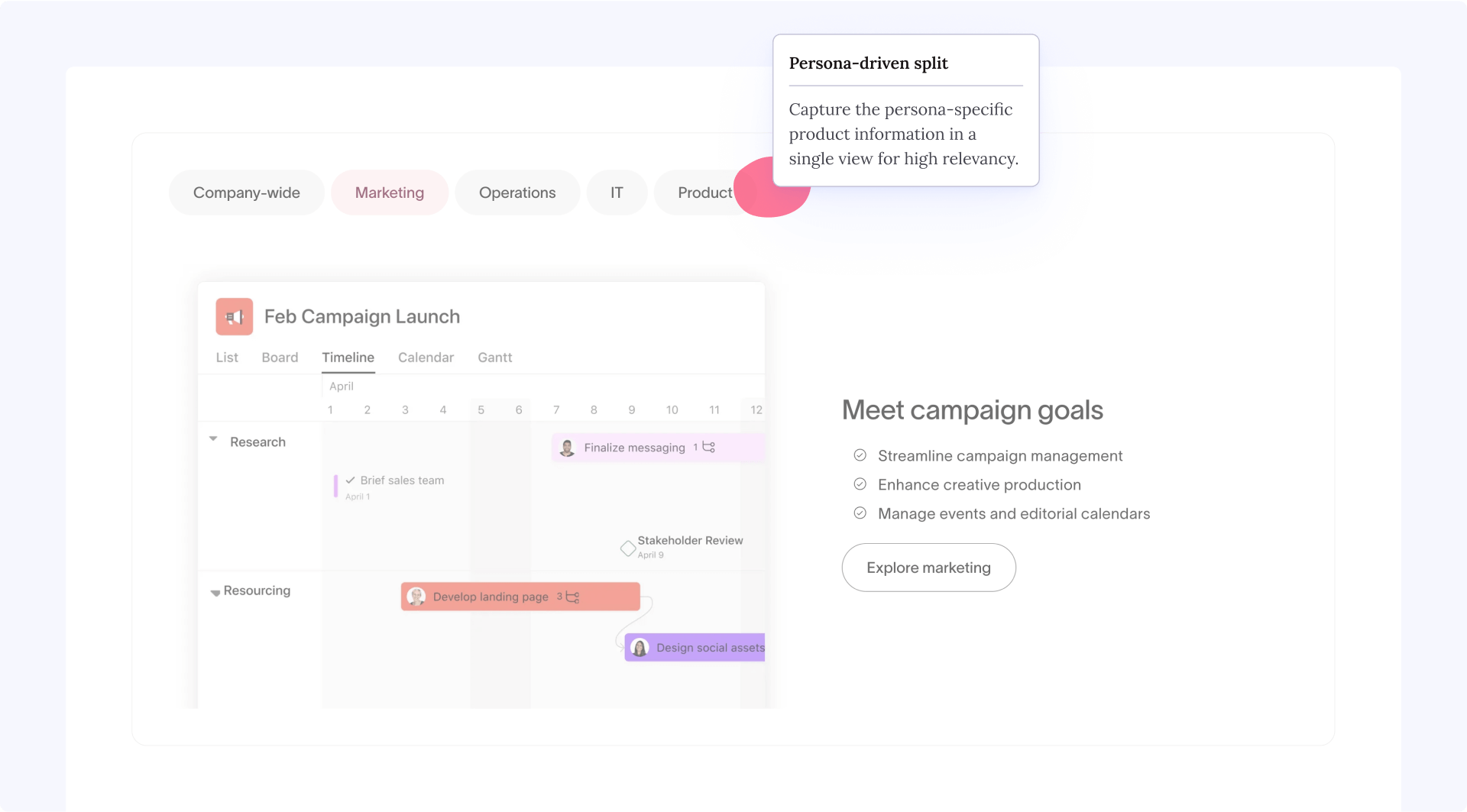1467x812 pixels.
Task: Select the Operations persona pill
Action: pos(517,192)
